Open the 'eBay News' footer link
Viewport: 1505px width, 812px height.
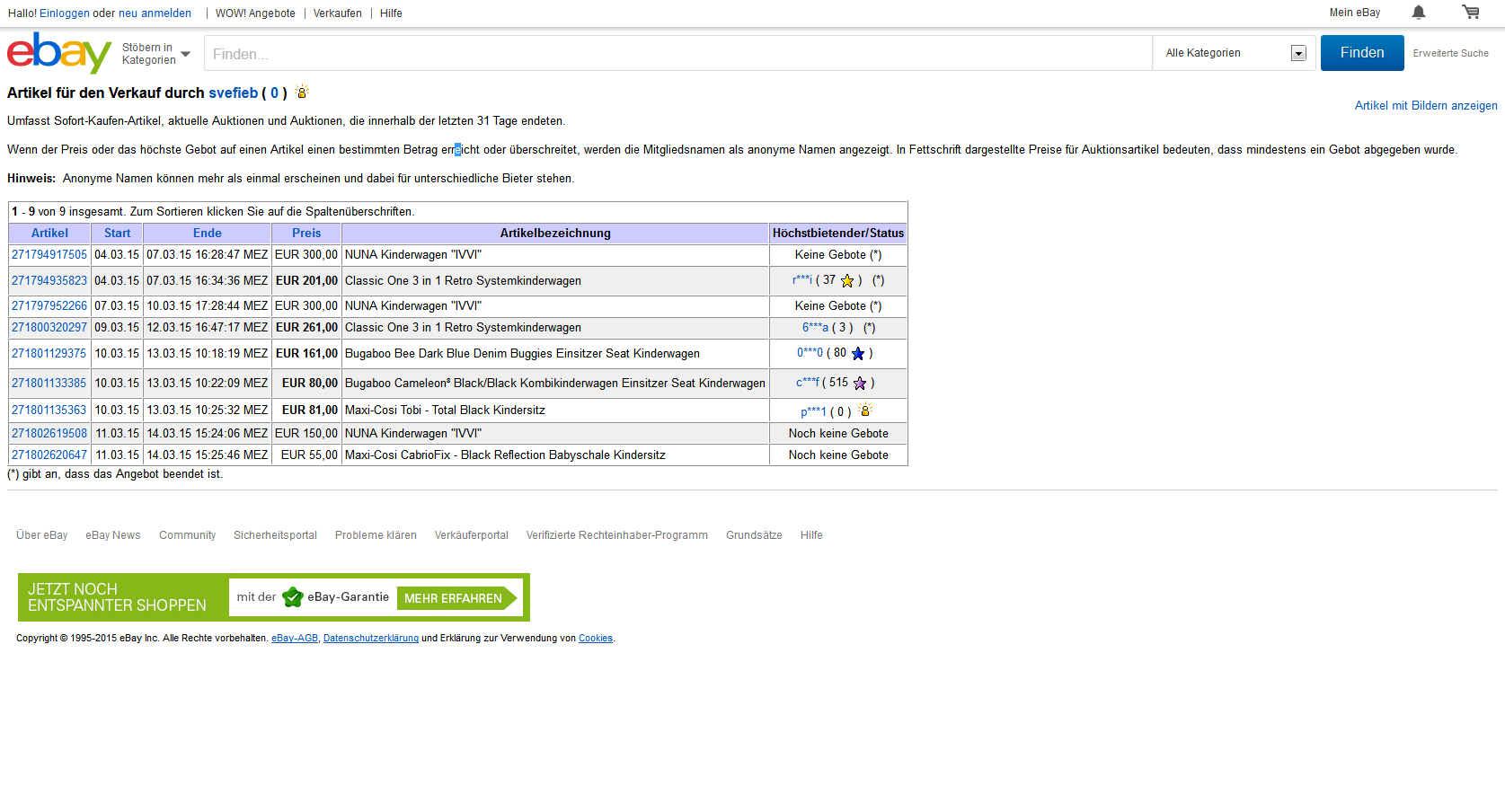pos(113,535)
